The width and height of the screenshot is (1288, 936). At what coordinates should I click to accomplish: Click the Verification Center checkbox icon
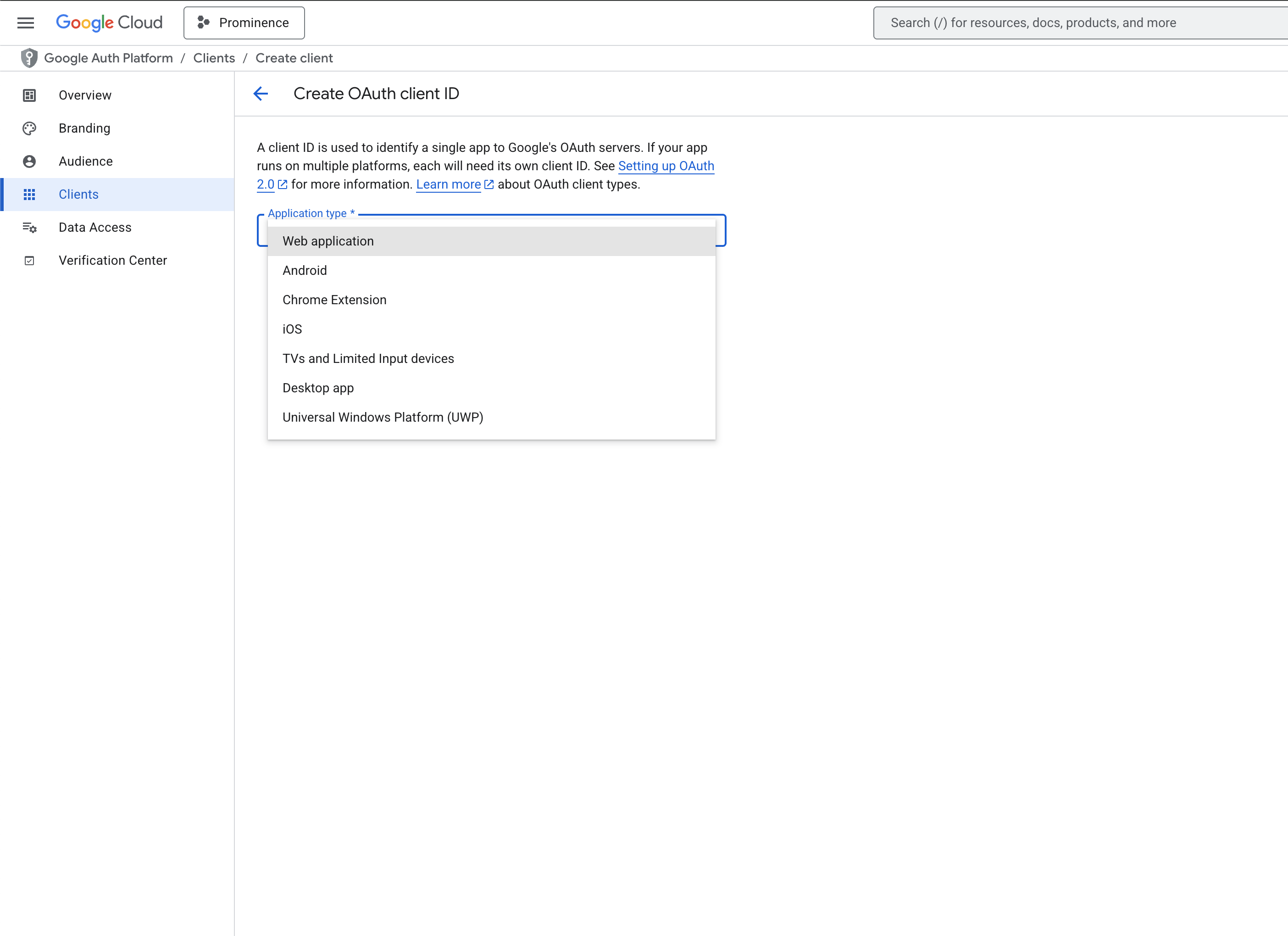(x=29, y=260)
